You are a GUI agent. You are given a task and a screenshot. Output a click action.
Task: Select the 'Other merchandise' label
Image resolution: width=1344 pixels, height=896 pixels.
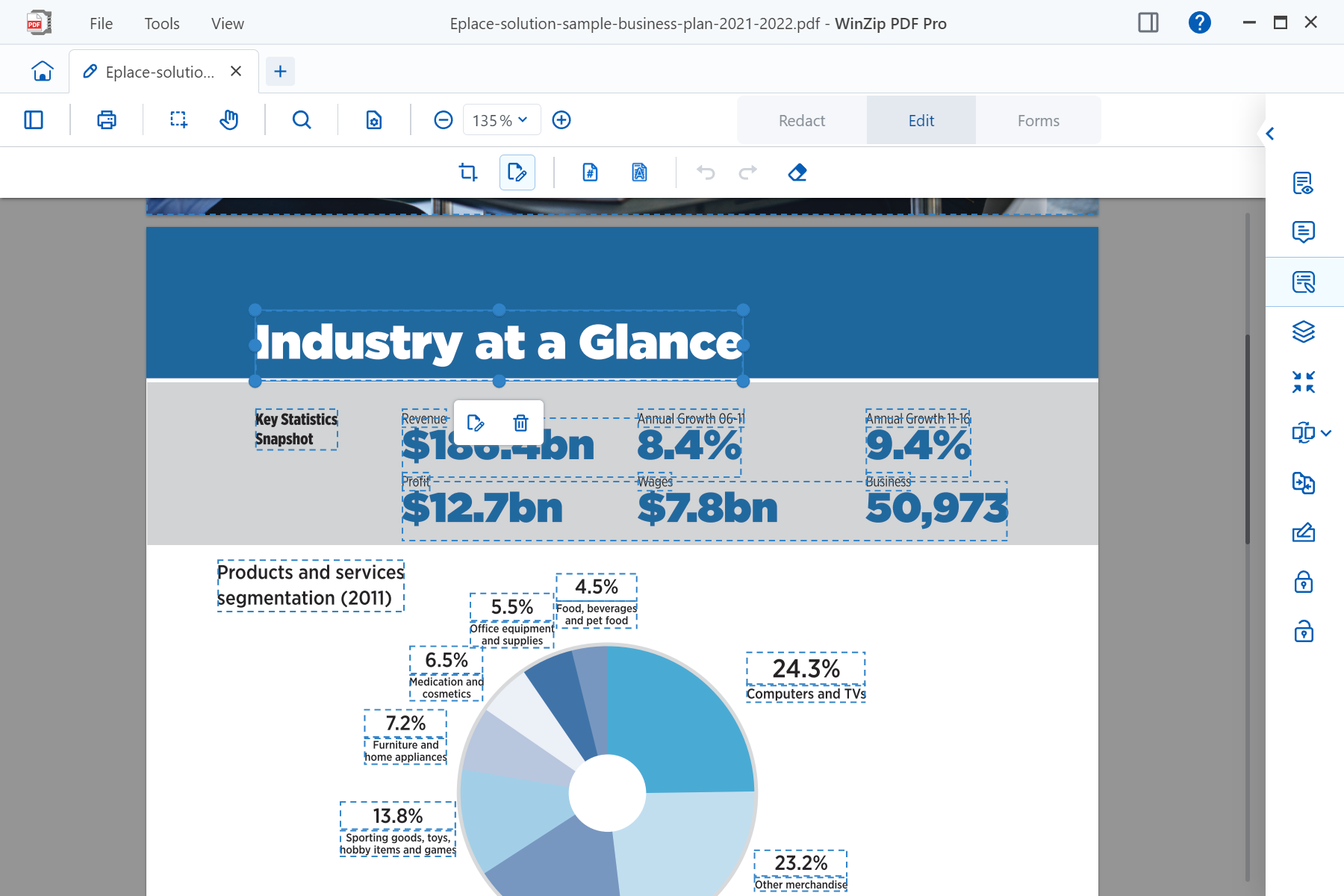pyautogui.click(x=800, y=885)
